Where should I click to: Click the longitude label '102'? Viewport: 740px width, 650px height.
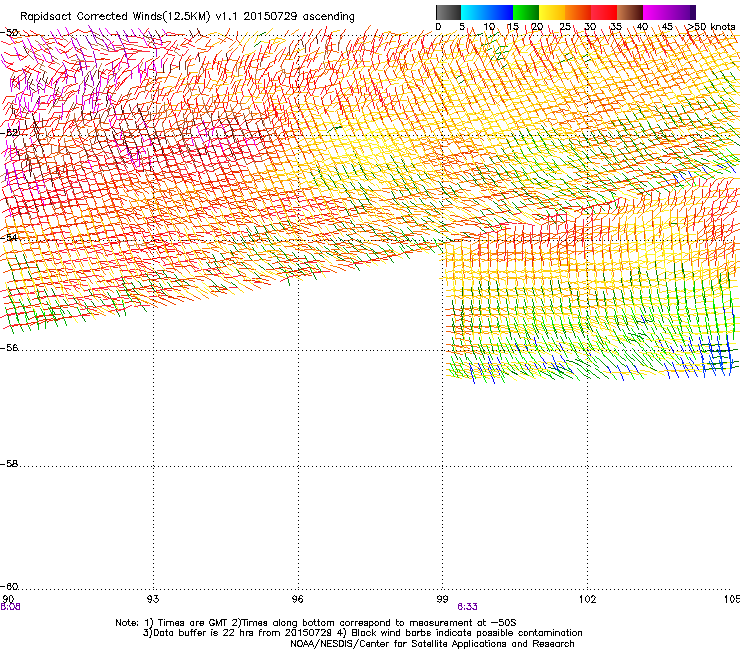(x=588, y=599)
